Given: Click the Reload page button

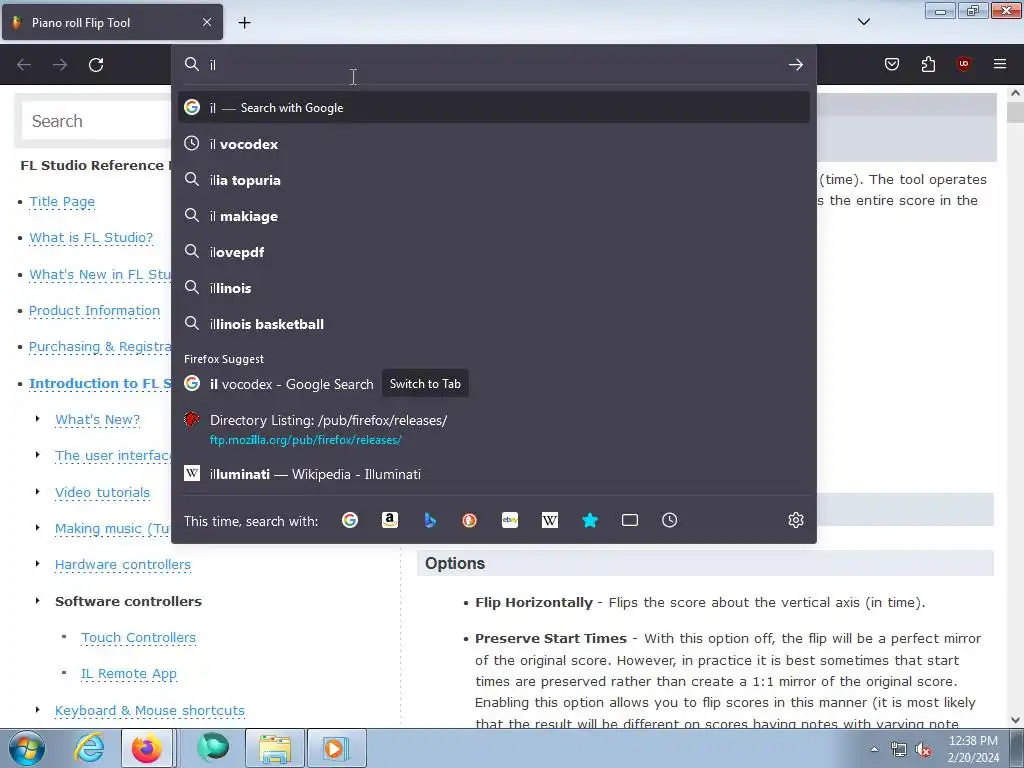Looking at the screenshot, I should 96,65.
